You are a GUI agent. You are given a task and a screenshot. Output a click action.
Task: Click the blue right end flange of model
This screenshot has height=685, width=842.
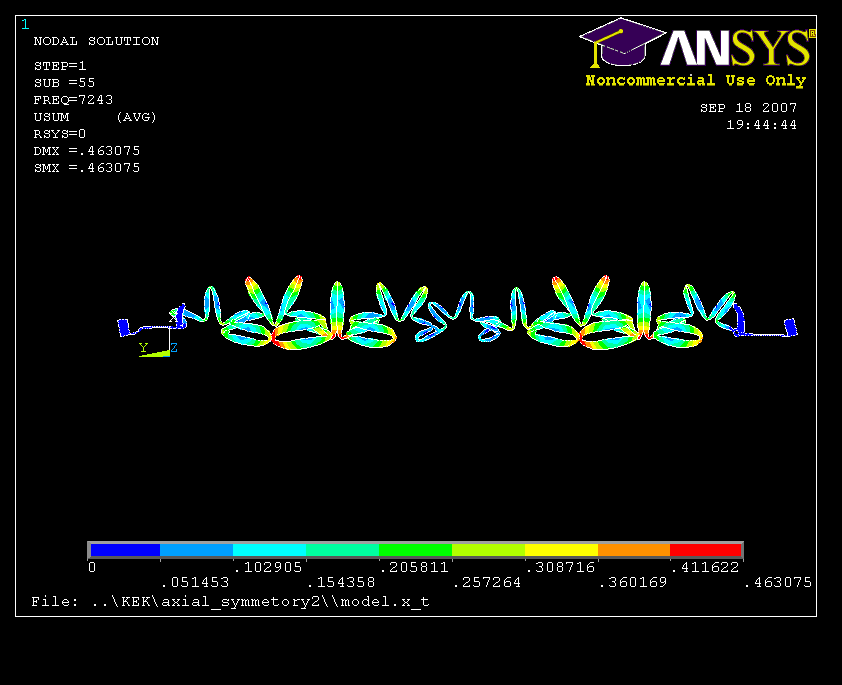pos(791,327)
